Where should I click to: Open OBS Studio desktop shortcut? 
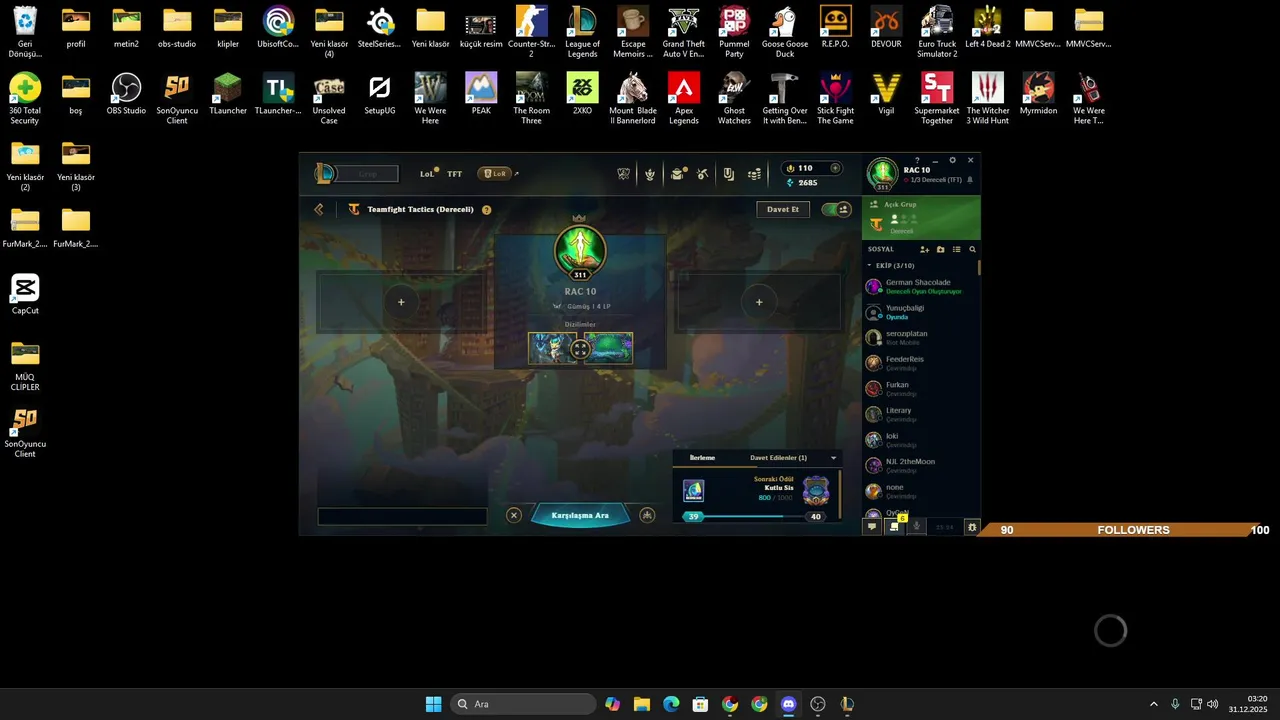[x=126, y=94]
